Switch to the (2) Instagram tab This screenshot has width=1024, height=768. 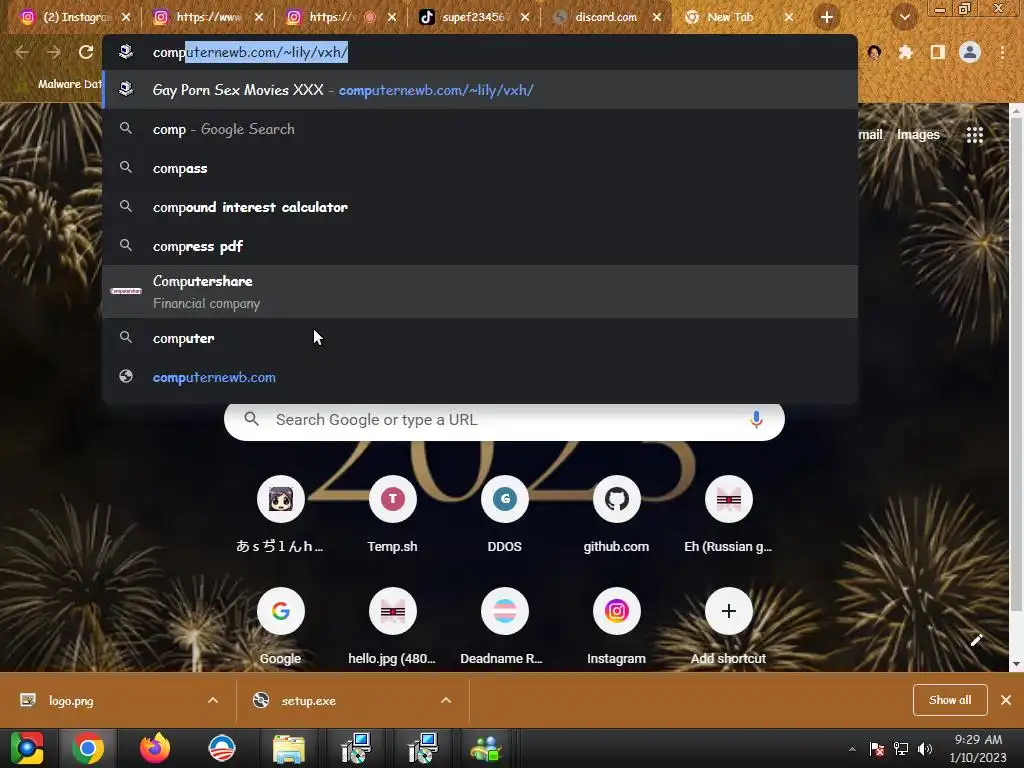pos(74,17)
